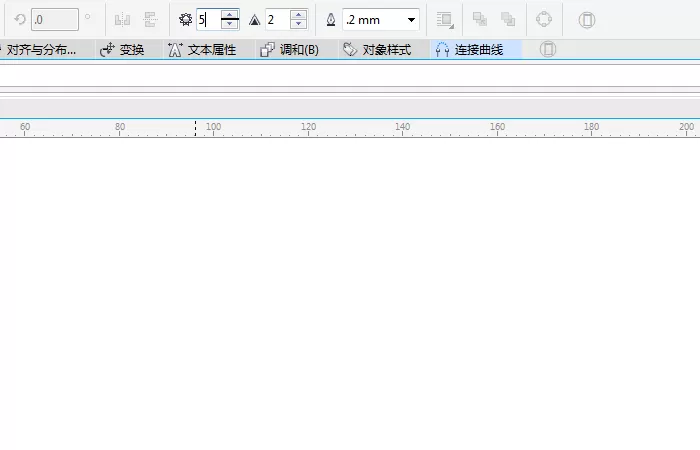Click the star sharpness value field
This screenshot has height=450, width=700.
coord(277,20)
